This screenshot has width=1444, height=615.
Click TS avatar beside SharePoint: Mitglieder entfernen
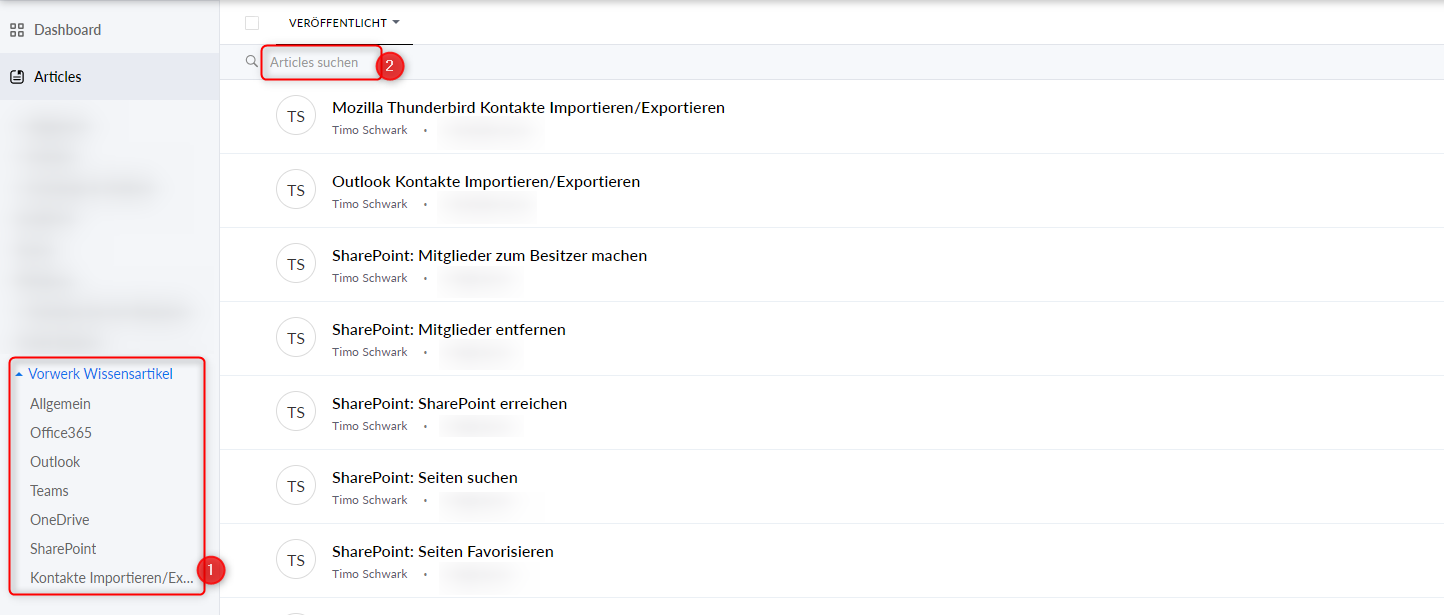(296, 338)
